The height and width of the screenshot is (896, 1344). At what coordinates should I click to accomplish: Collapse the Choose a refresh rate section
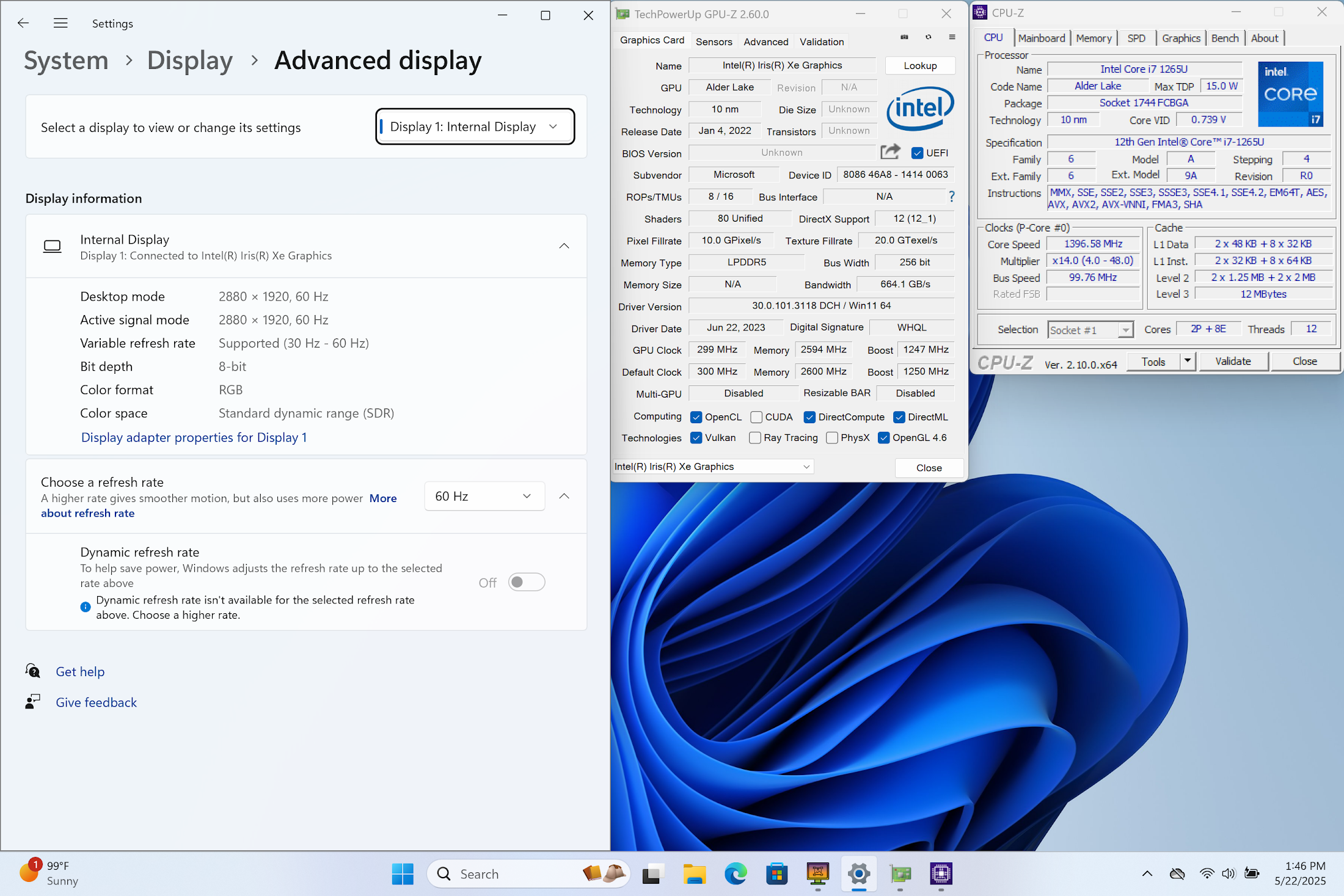point(564,496)
